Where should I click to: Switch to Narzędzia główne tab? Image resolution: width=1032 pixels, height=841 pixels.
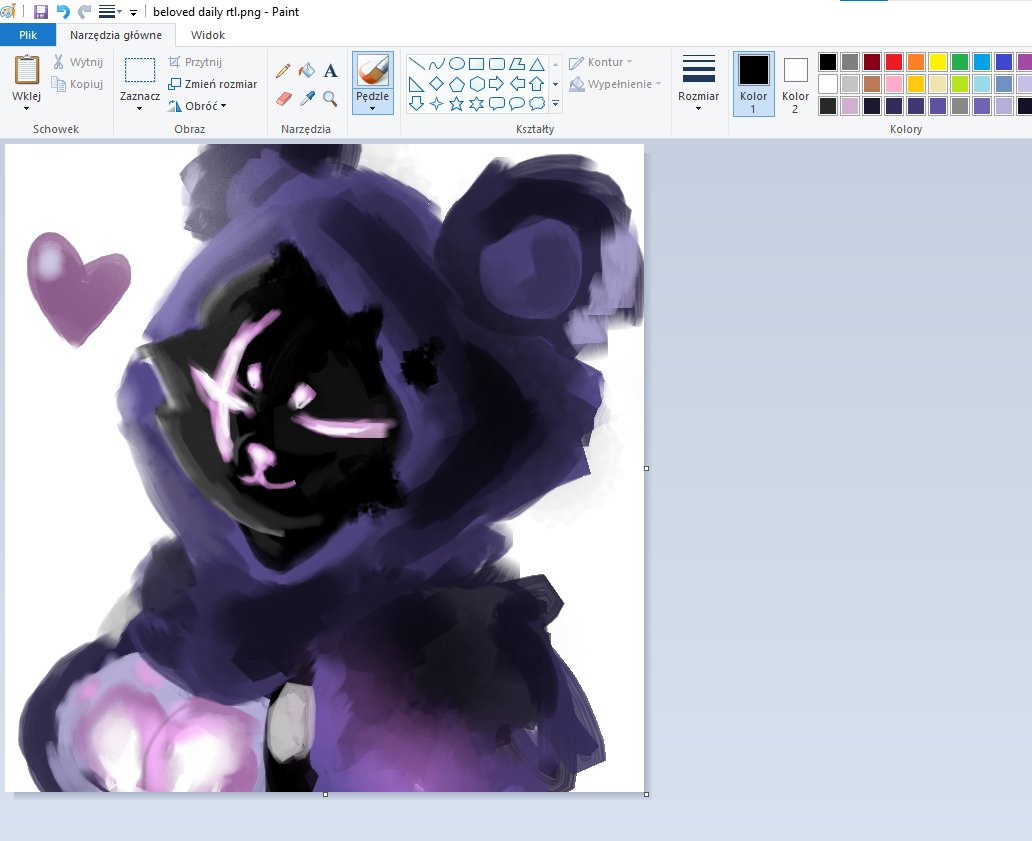coord(116,35)
